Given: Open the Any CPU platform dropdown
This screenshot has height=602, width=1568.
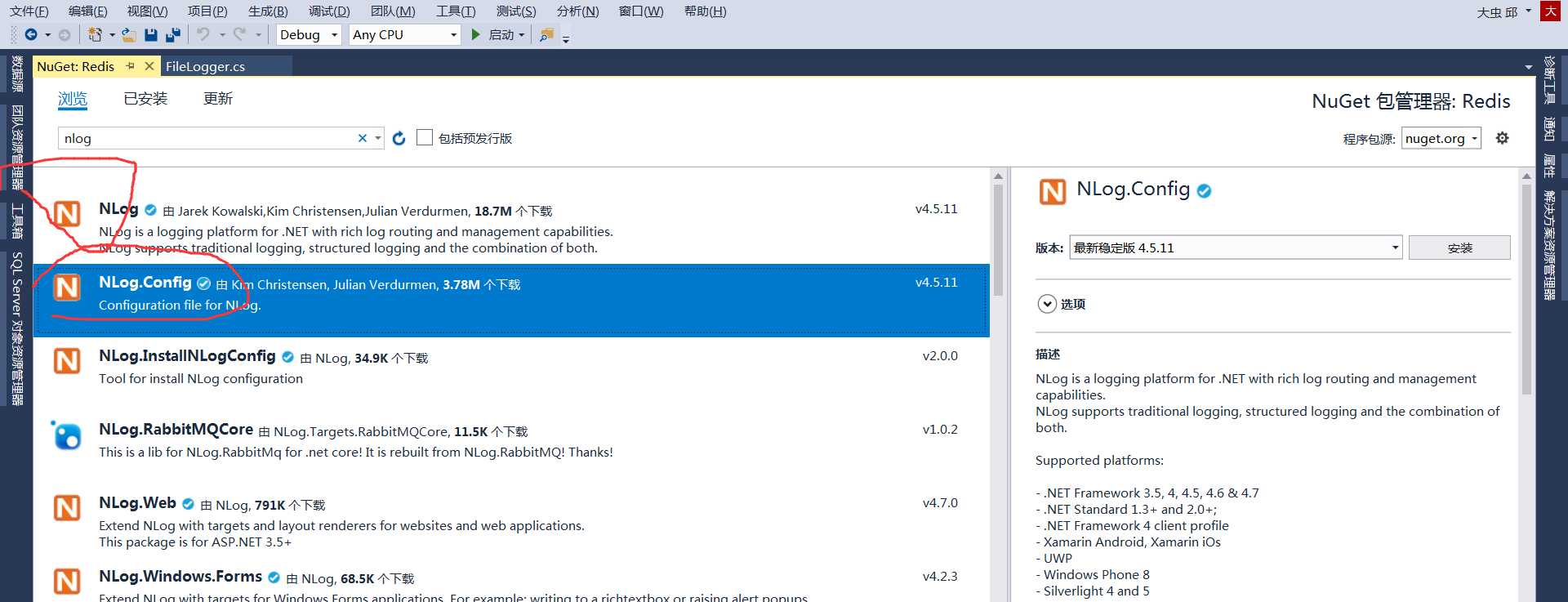Looking at the screenshot, I should click(x=406, y=34).
